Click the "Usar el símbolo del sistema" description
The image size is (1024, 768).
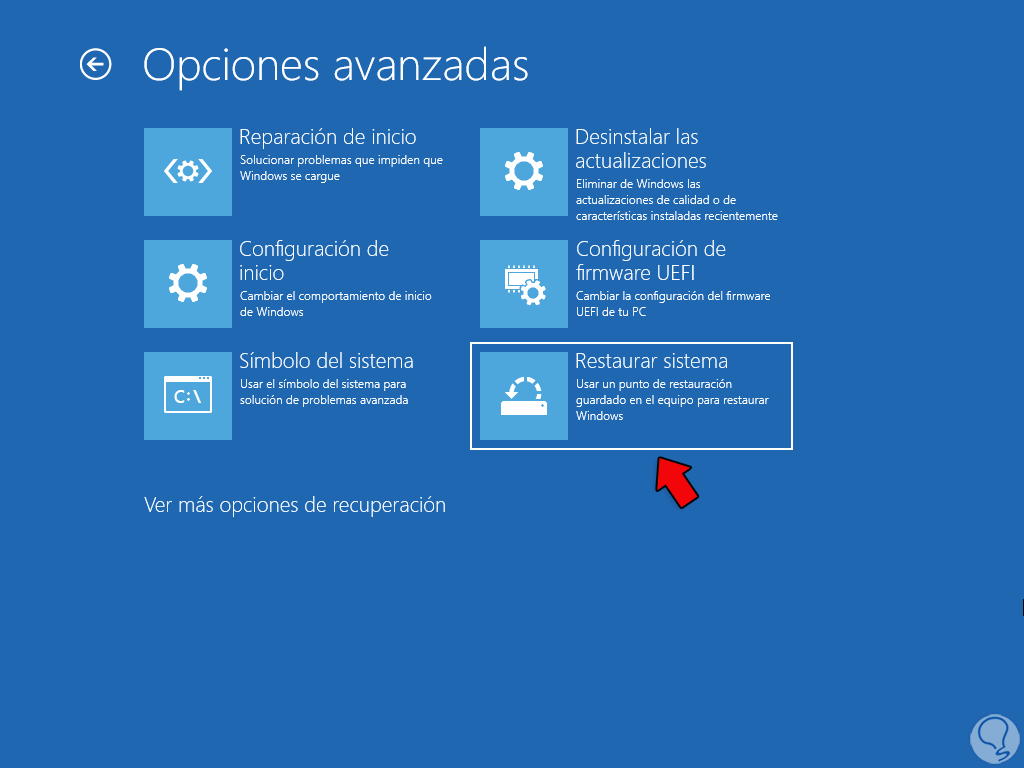[x=324, y=392]
